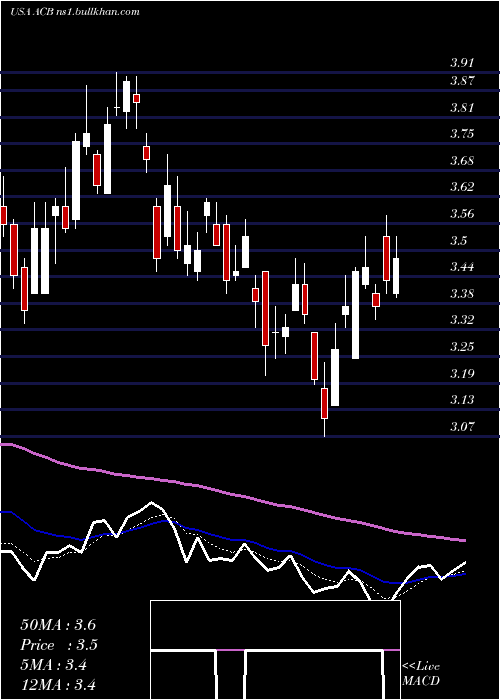Click the '12MA : 3.4' legend text

[x=58, y=684]
